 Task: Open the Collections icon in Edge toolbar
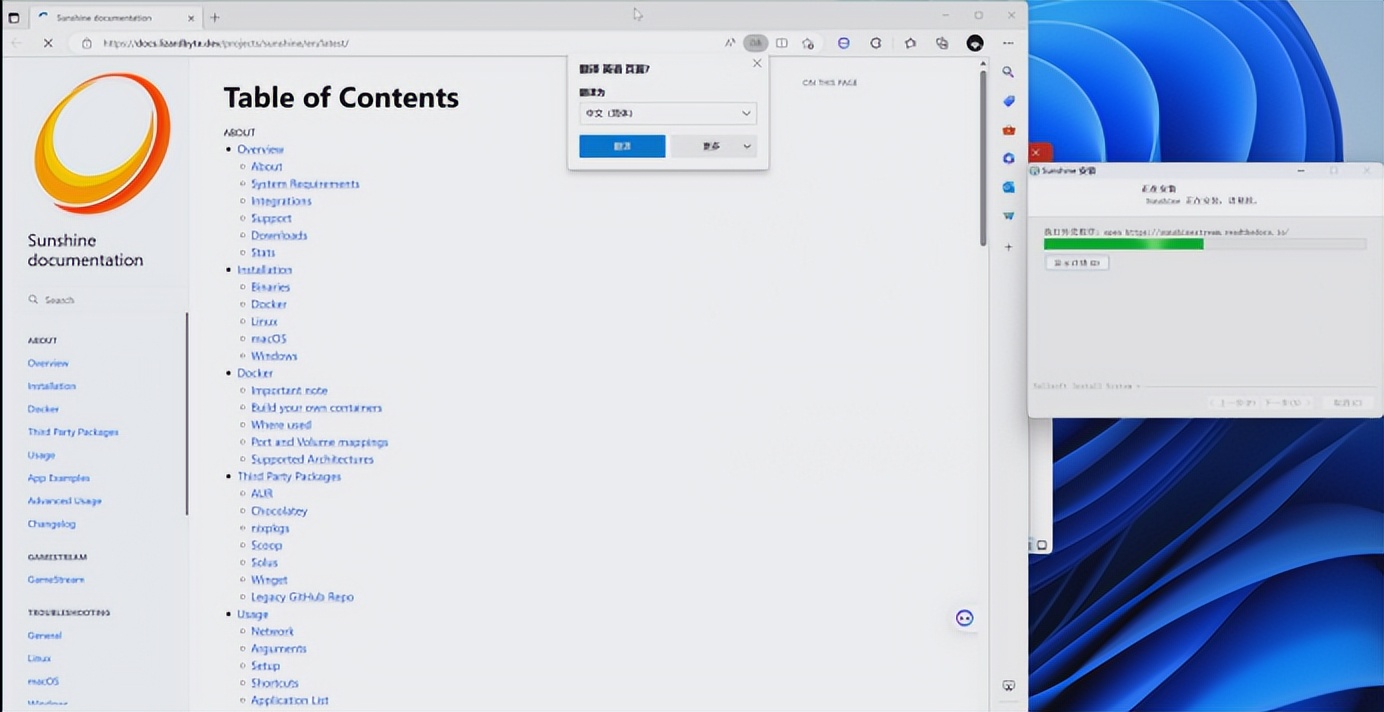942,43
